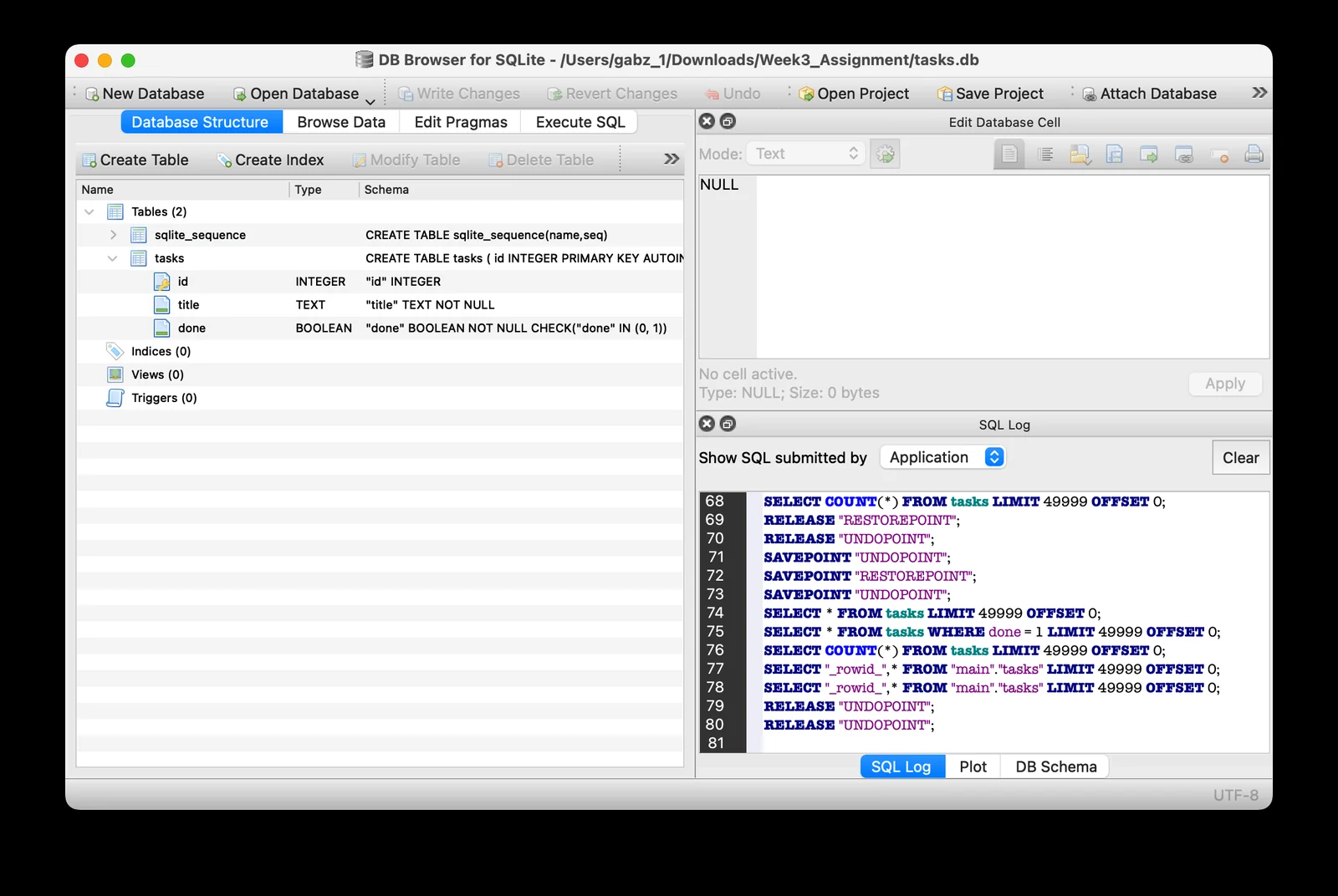Click Open Project in toolbar

click(x=854, y=94)
